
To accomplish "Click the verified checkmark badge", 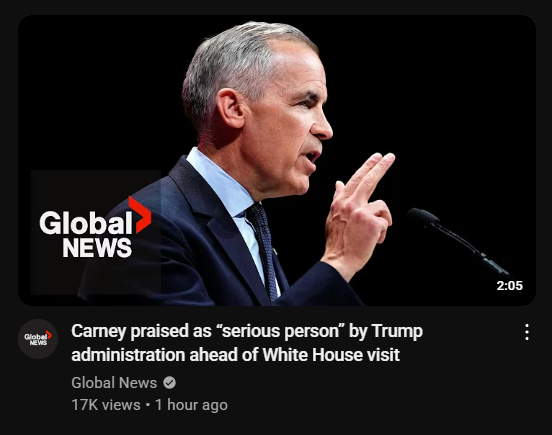I will coord(169,383).
